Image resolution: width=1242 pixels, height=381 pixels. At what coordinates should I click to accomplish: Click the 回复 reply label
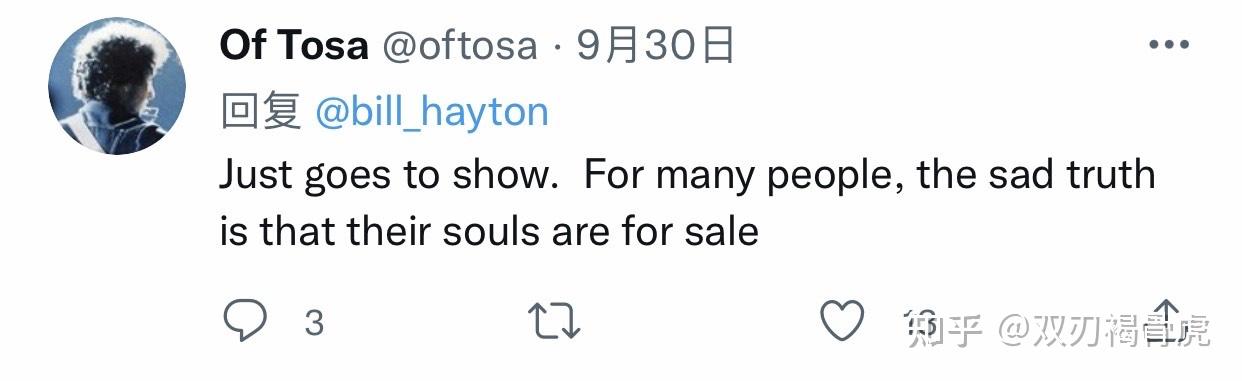(260, 112)
